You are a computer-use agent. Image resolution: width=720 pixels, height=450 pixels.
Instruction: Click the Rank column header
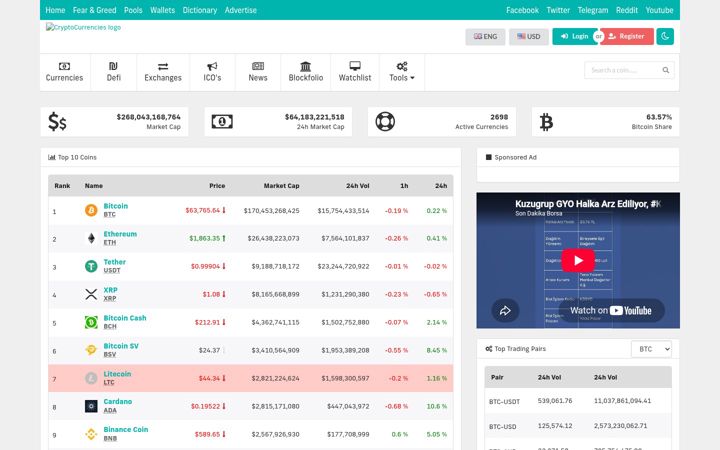tap(62, 186)
